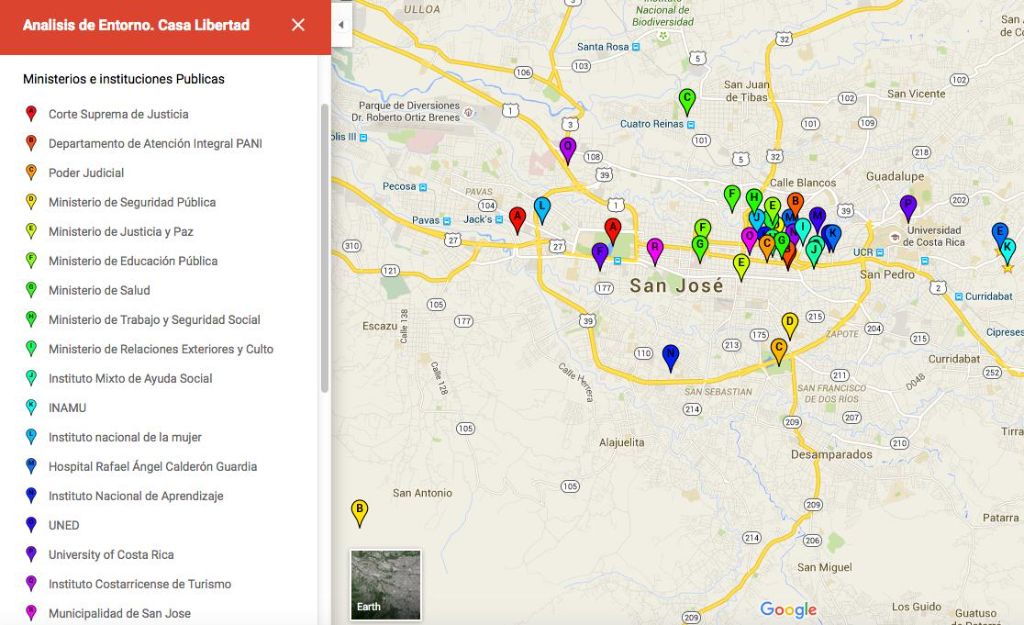Click the dark blue marker south of San José
The image size is (1024, 625).
pos(671,356)
